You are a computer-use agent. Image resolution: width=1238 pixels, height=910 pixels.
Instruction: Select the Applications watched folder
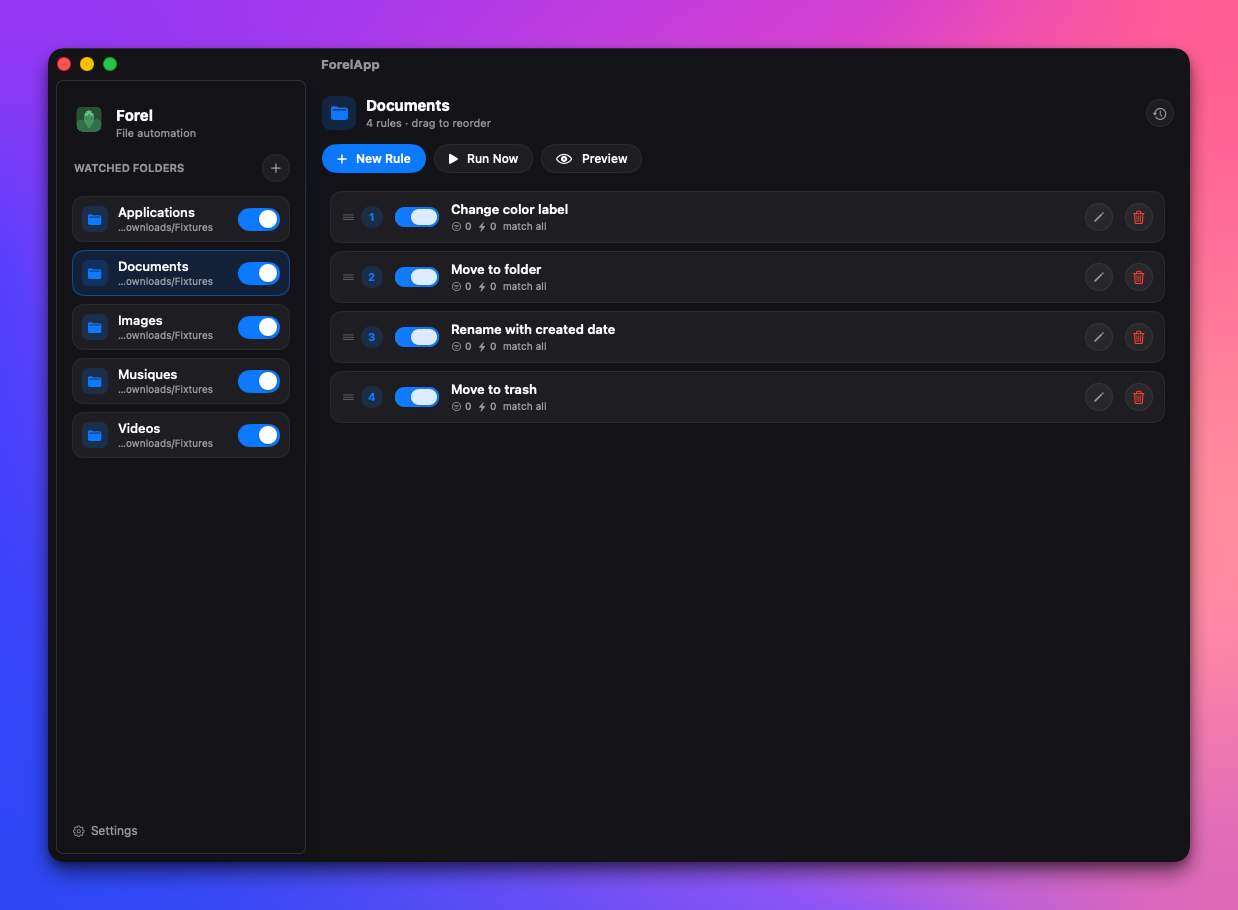click(x=181, y=219)
